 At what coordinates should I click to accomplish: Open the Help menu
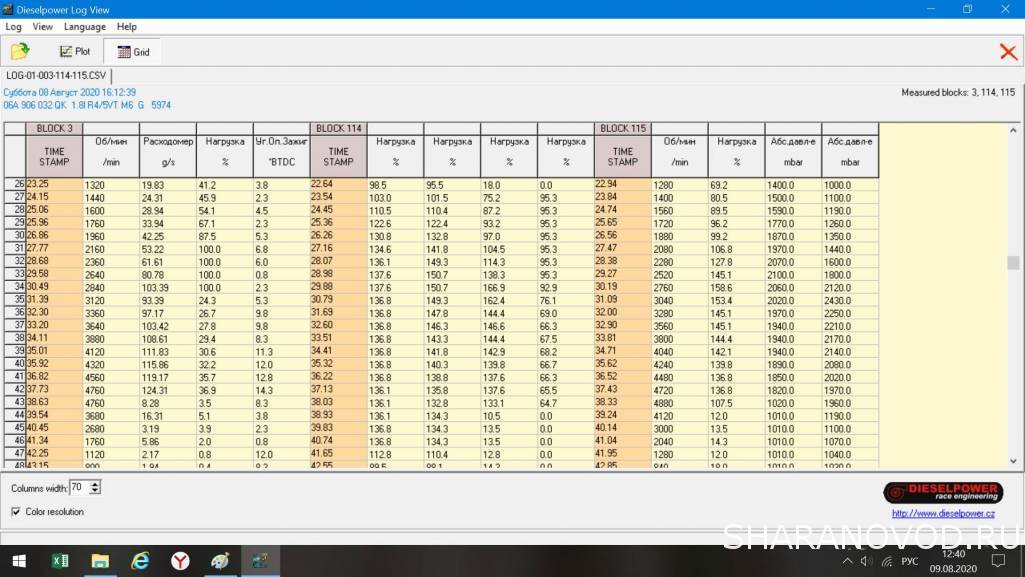click(x=126, y=27)
